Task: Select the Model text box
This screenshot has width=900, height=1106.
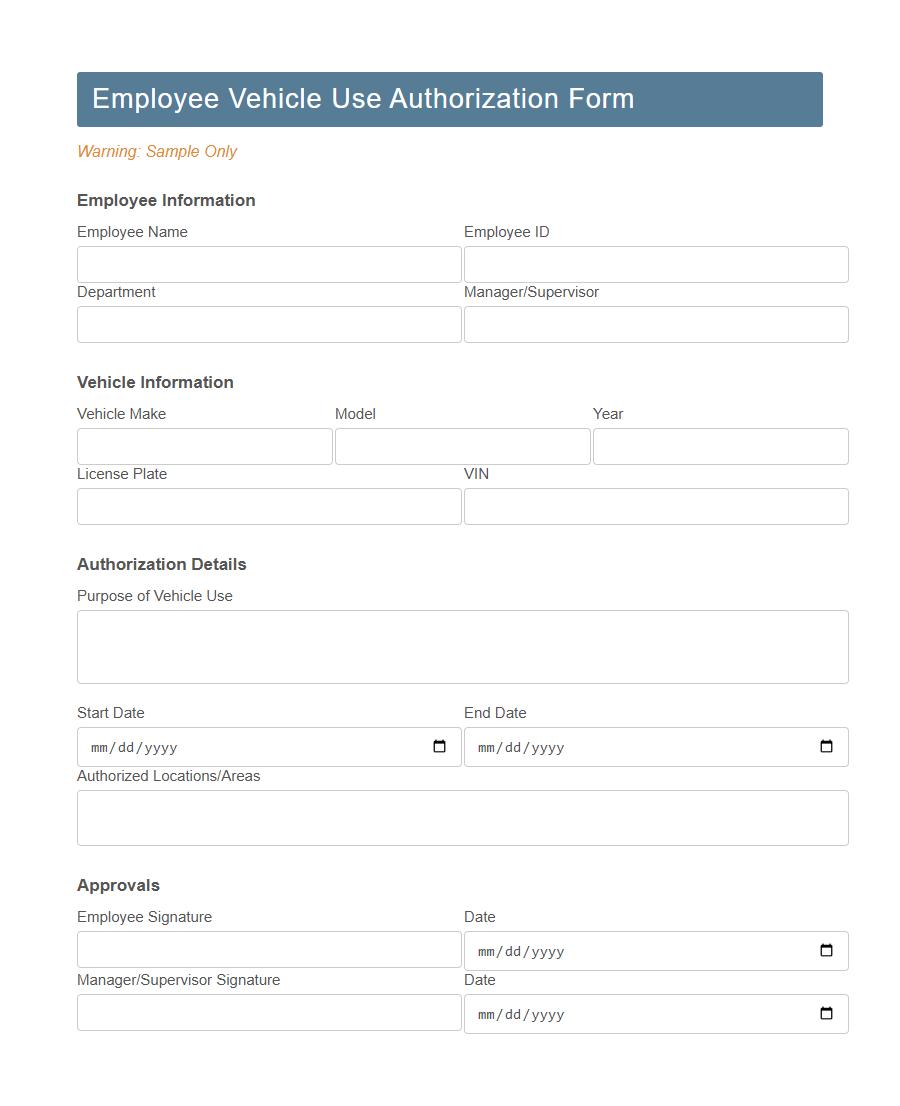Action: [x=462, y=446]
